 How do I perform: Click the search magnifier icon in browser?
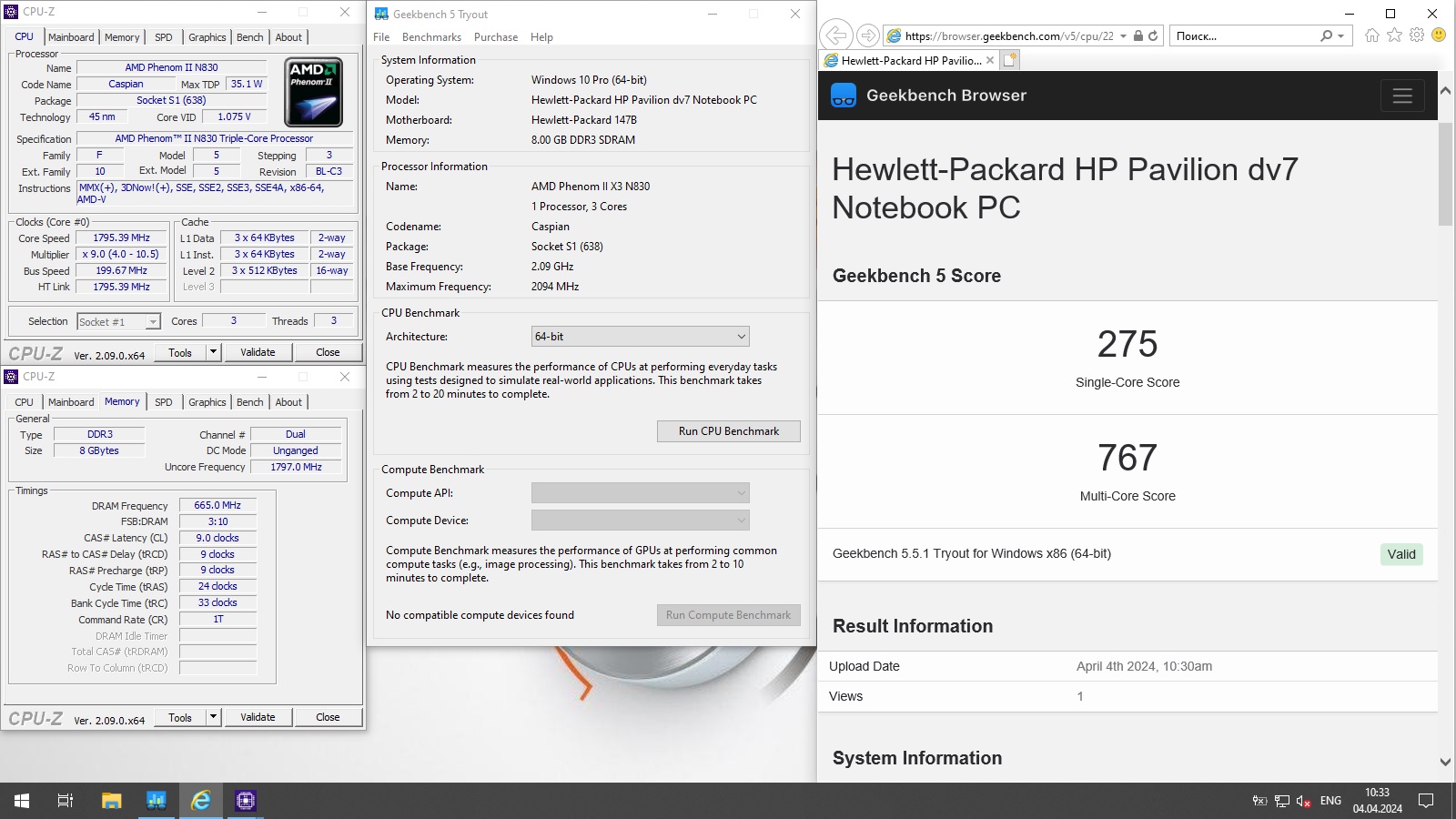coord(1327,35)
